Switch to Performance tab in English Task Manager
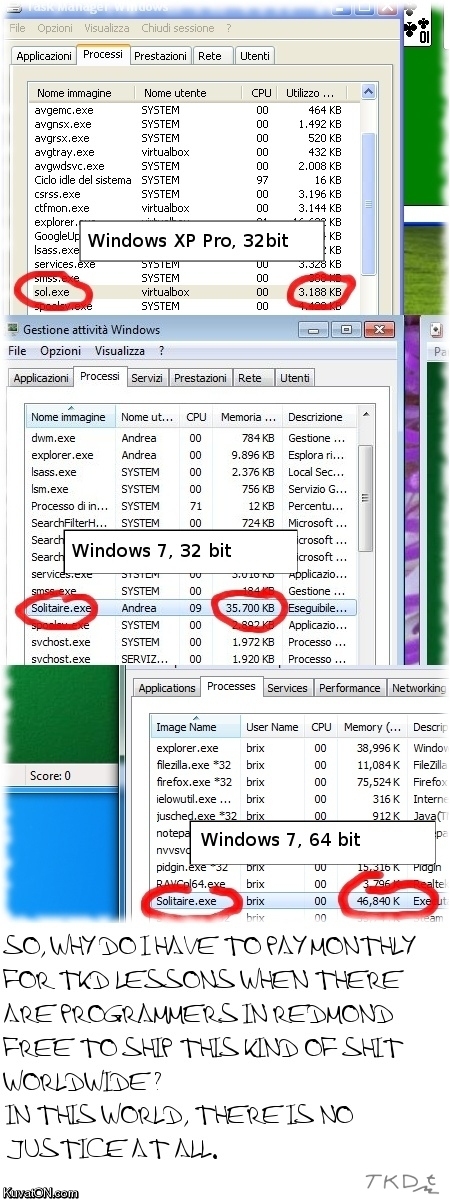Viewport: 450px width, 1200px height. (350, 688)
